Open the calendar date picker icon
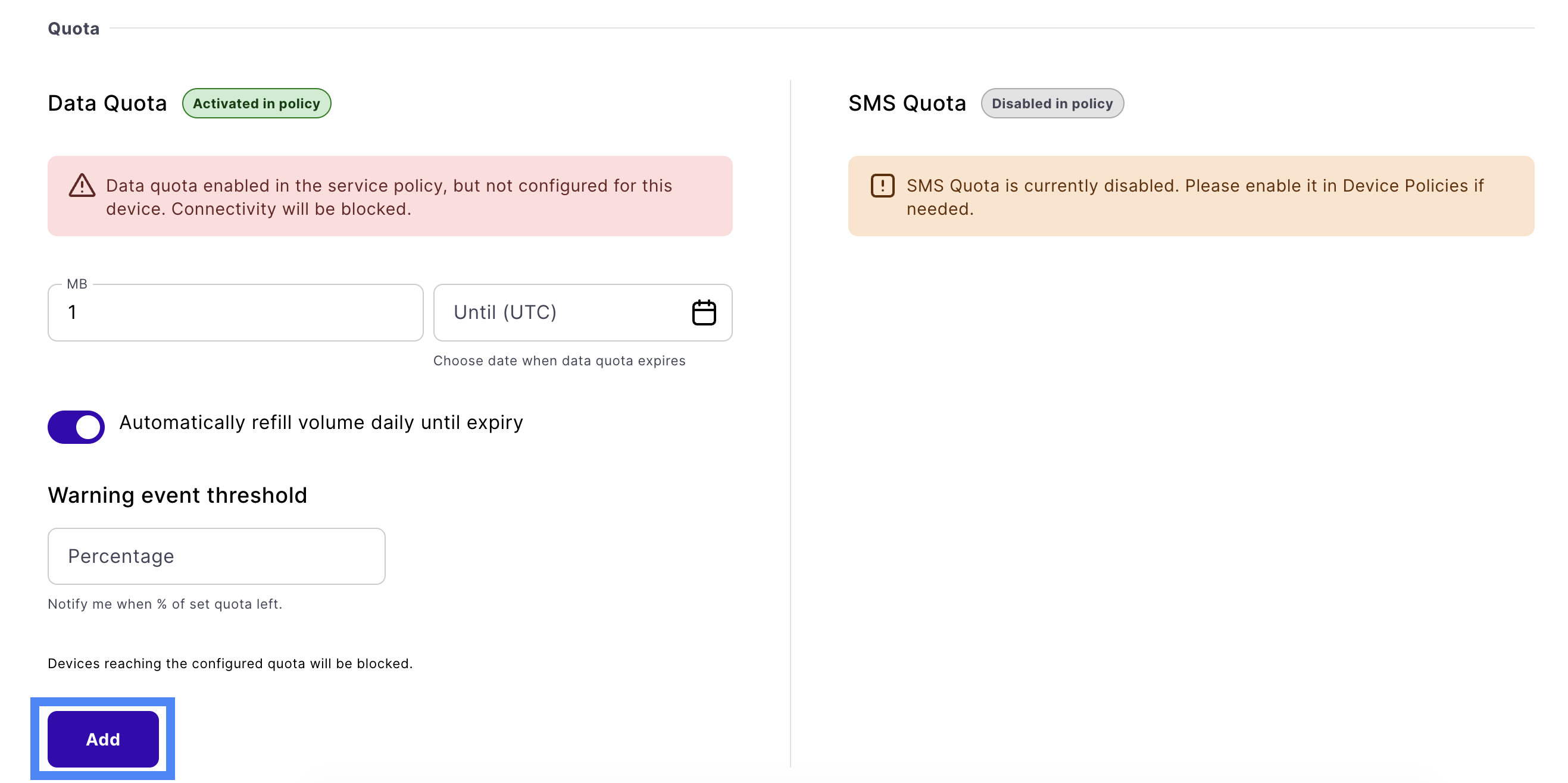1568x783 pixels. [704, 313]
